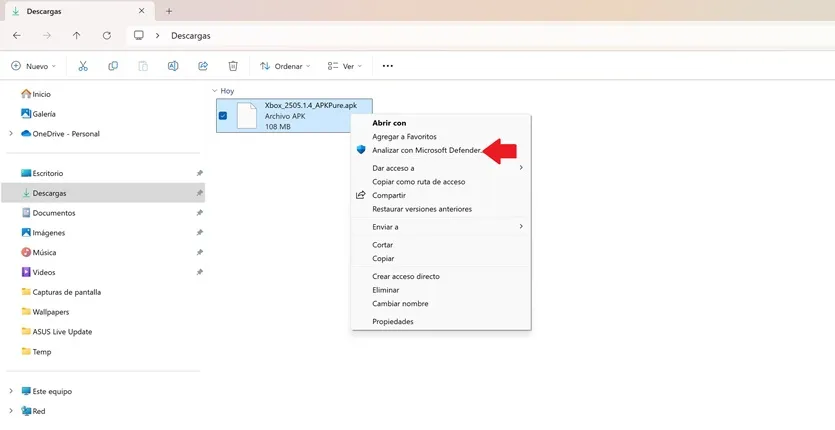Screen dimensions: 835x430
Task: Open a new tab with plus button
Action: 169,11
